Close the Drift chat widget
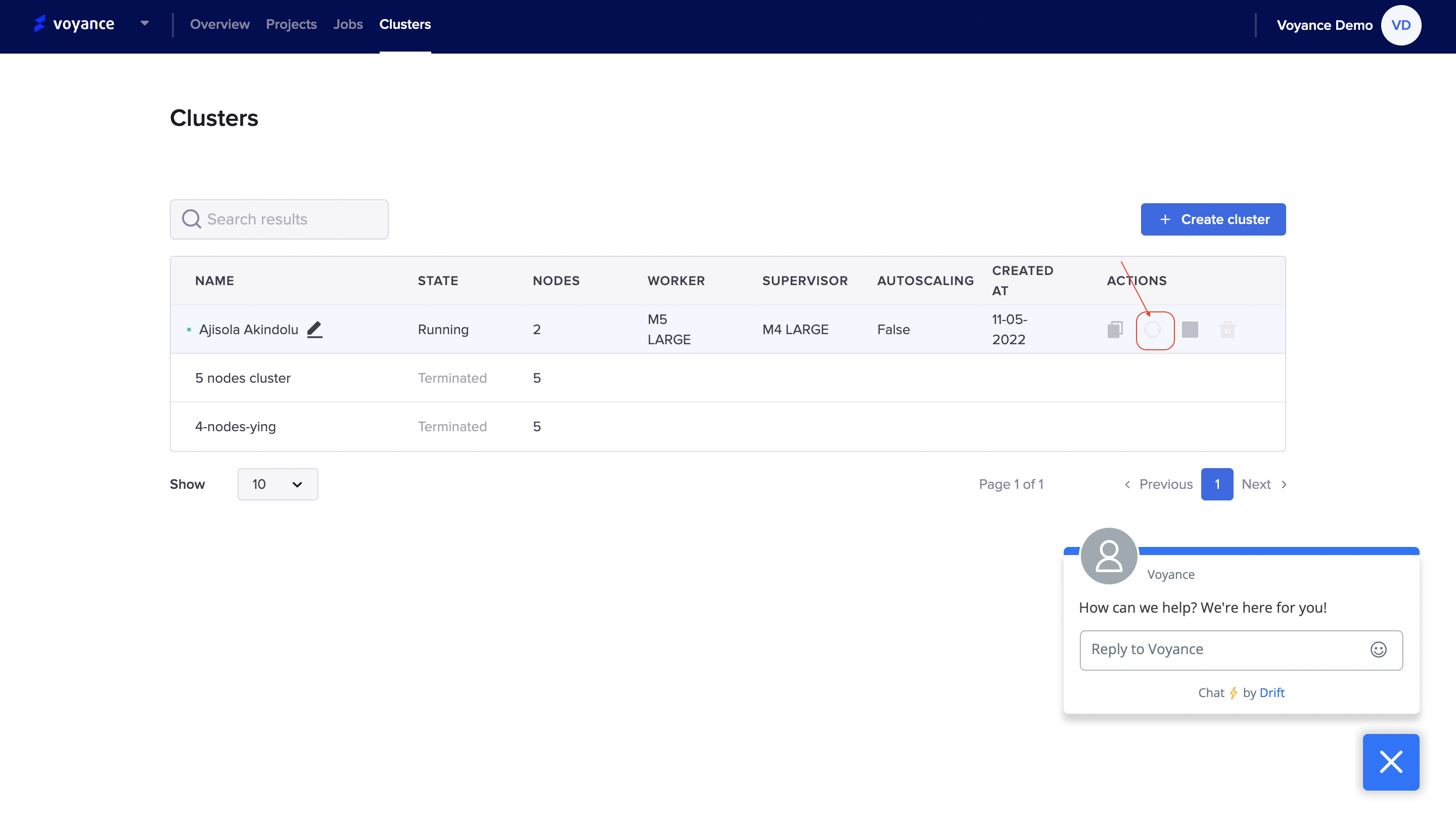This screenshot has height=827, width=1456. (x=1391, y=762)
